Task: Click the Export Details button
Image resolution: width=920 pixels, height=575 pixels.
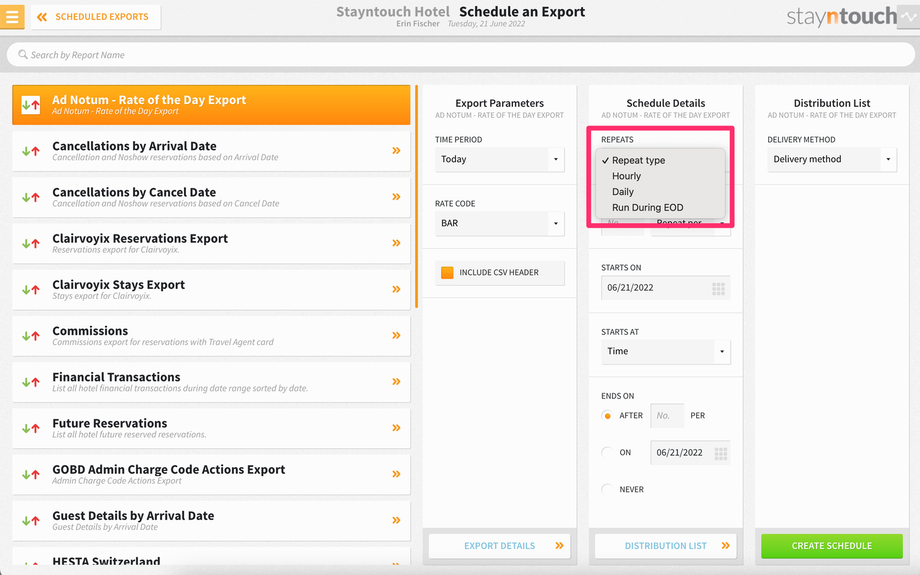Action: tap(499, 546)
